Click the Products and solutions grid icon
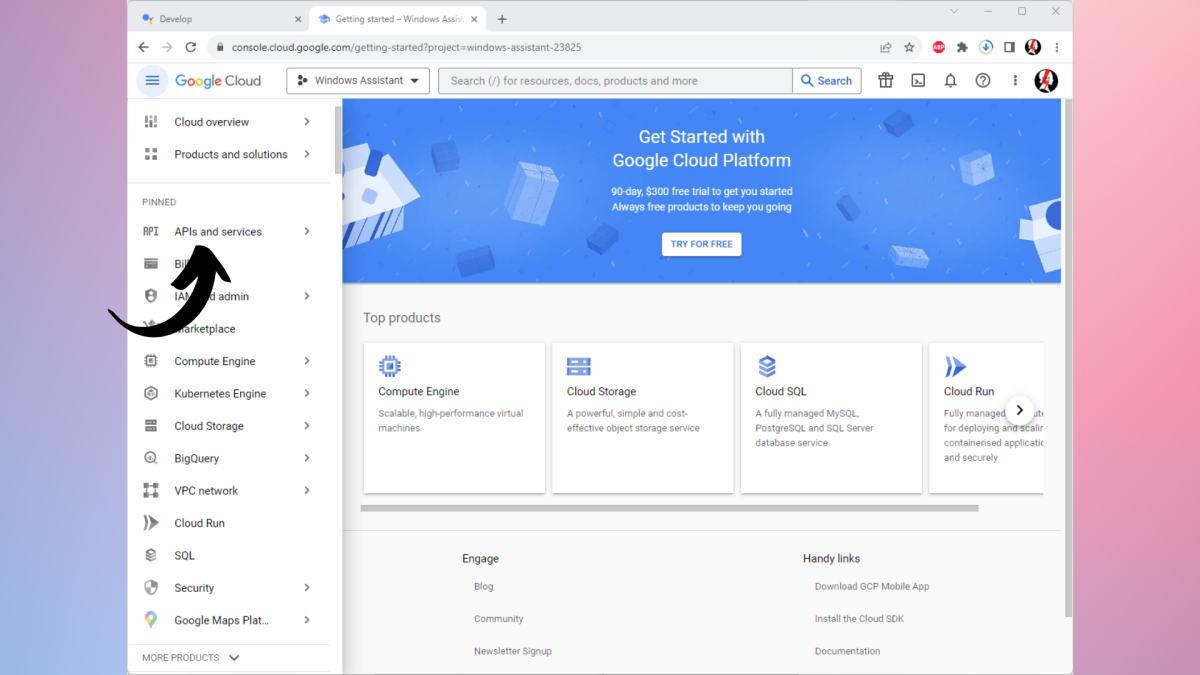The image size is (1200, 675). click(x=151, y=154)
